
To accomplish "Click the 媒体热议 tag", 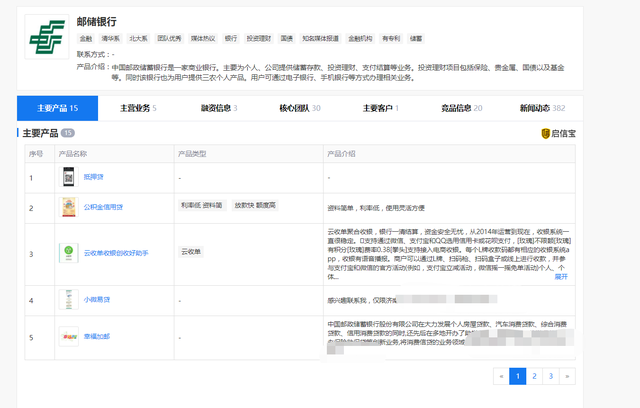I will click(203, 38).
